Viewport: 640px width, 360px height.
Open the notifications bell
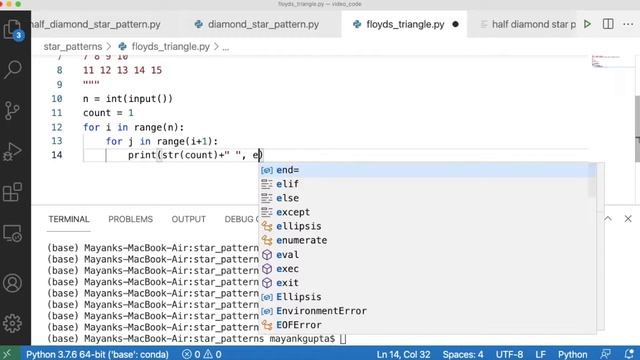point(629,354)
